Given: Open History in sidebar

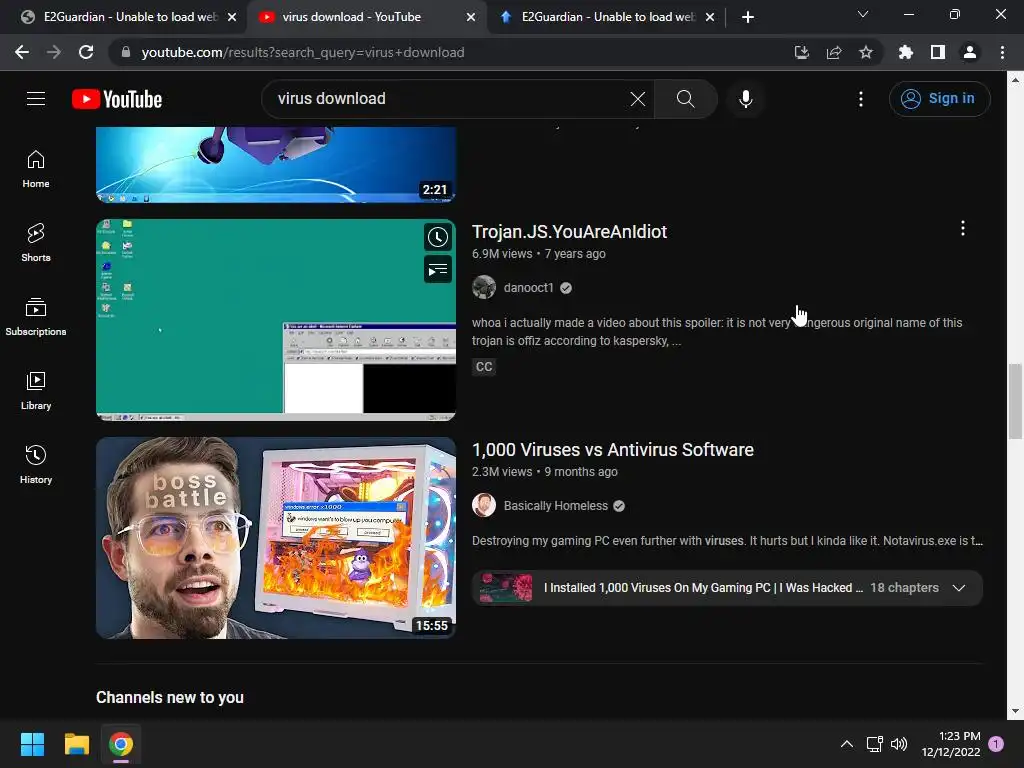Looking at the screenshot, I should [36, 464].
